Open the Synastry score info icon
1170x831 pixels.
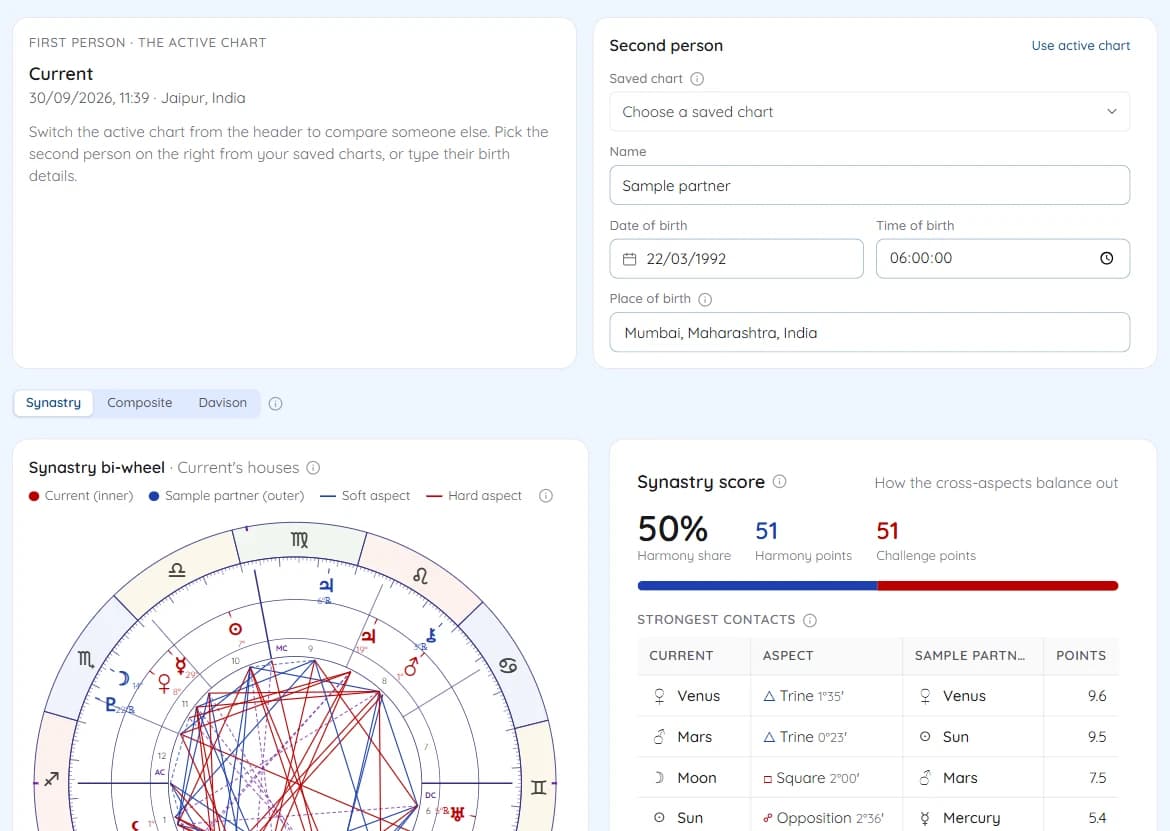[780, 482]
